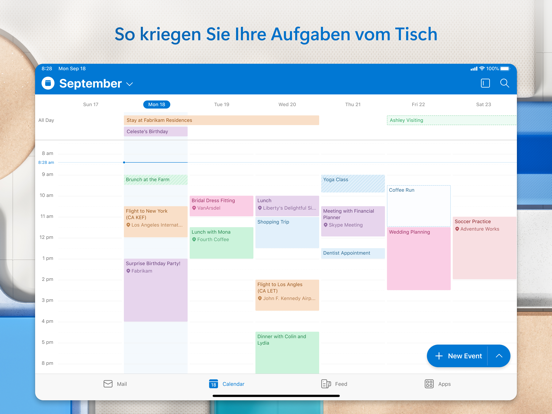Viewport: 552px width, 414px height.
Task: Select Sun 17 day header
Action: (x=90, y=104)
